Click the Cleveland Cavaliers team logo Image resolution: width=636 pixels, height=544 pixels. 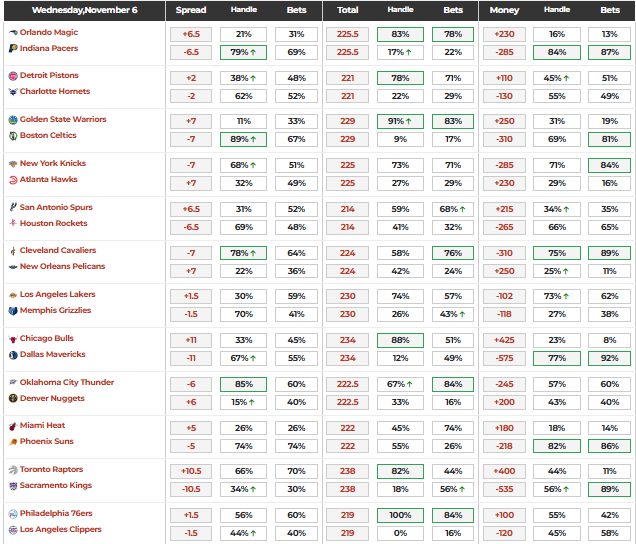pos(13,251)
